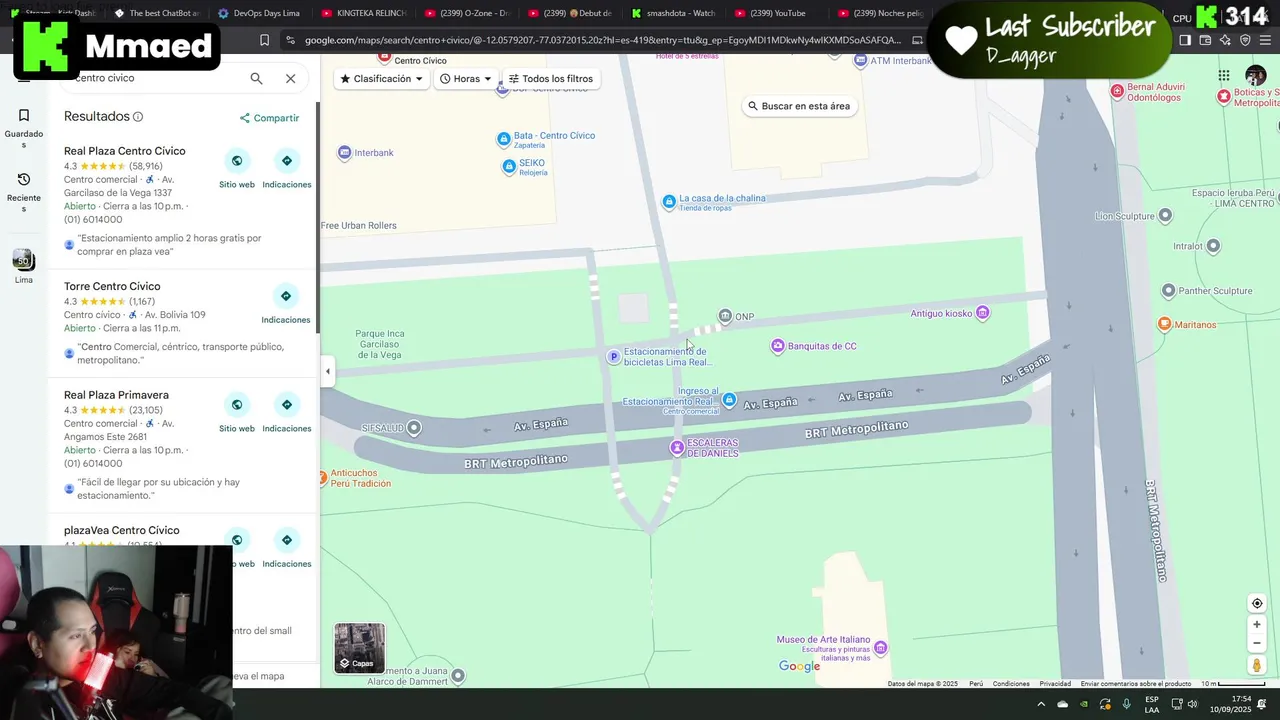Open the plazaVea Centro Cívico result
This screenshot has height=720, width=1280.
(x=122, y=530)
